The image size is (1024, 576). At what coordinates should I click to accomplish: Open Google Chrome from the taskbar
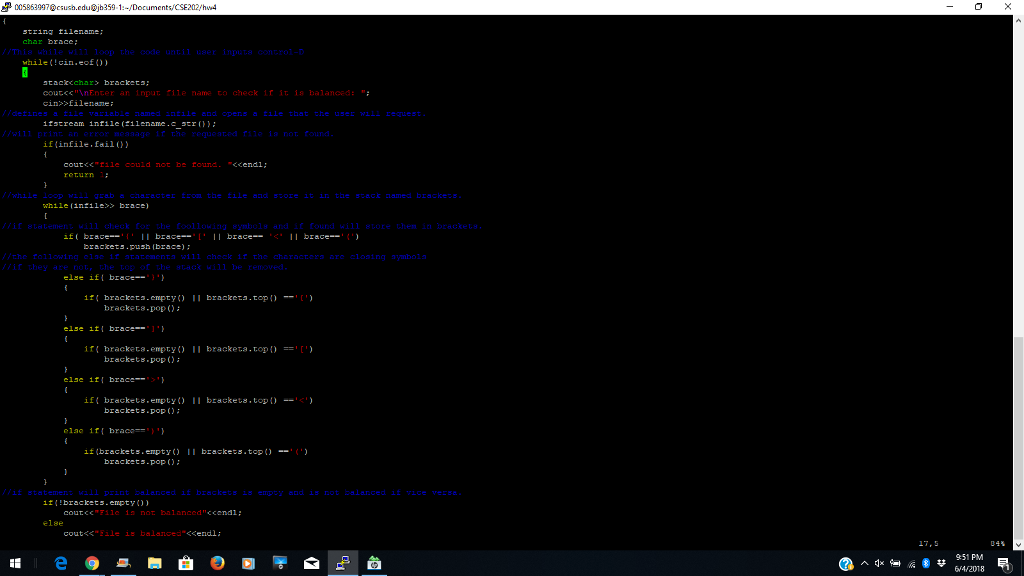[91, 563]
